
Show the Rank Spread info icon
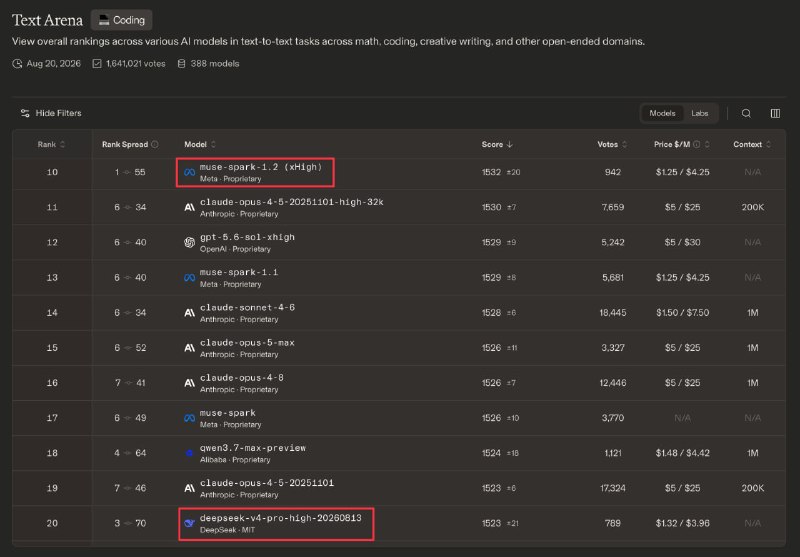point(155,144)
